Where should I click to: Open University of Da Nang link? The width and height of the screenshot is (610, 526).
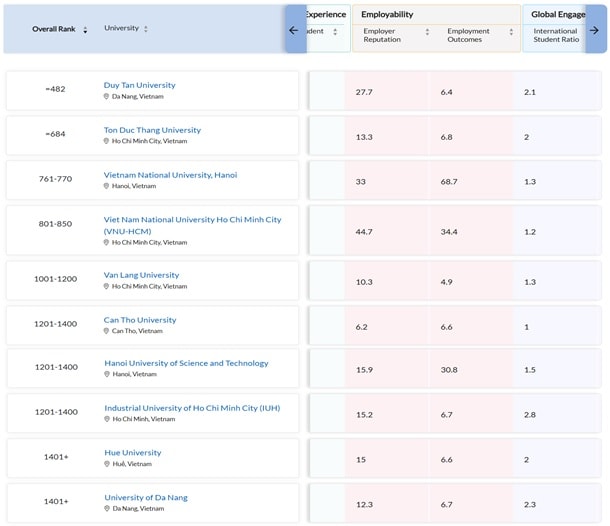click(145, 497)
